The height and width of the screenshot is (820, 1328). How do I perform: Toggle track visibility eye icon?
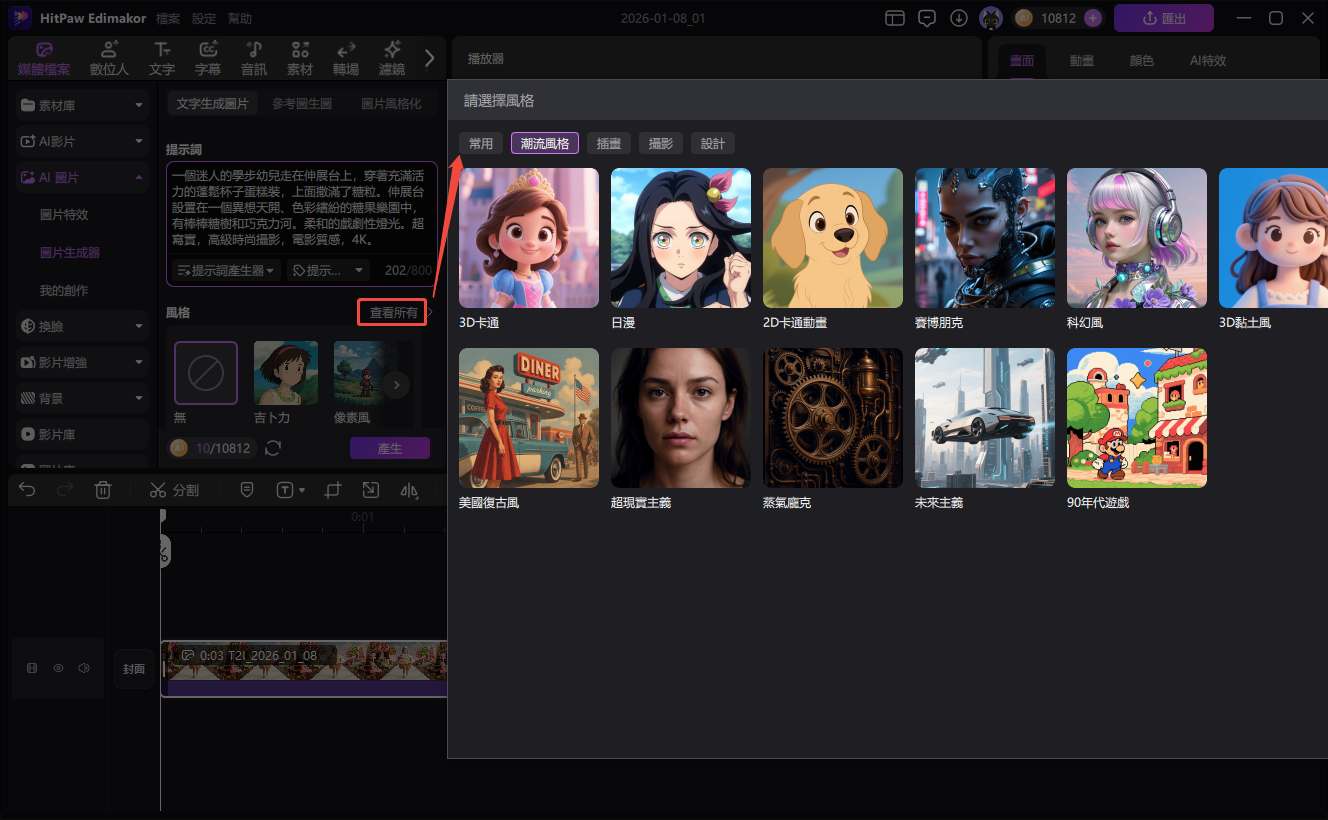pyautogui.click(x=58, y=668)
